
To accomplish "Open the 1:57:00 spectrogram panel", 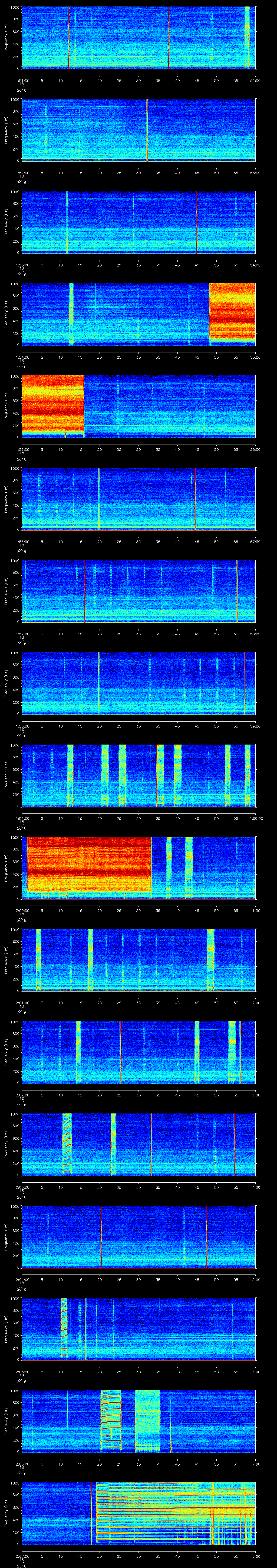I will tap(138, 591).
